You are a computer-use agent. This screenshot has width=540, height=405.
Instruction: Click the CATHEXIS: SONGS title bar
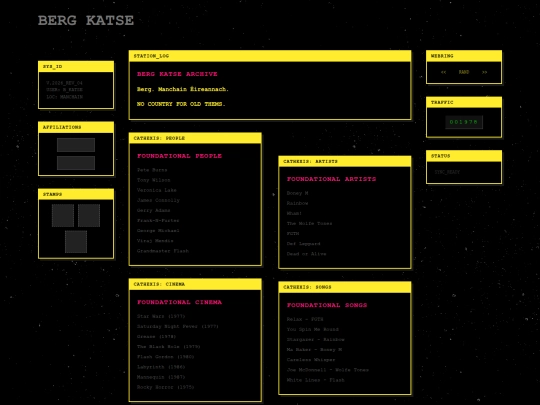tap(344, 287)
